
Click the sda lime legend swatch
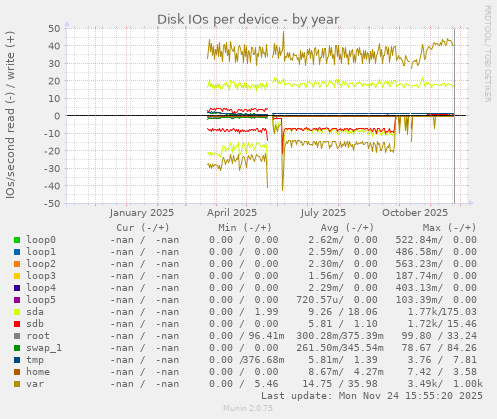click(x=17, y=312)
